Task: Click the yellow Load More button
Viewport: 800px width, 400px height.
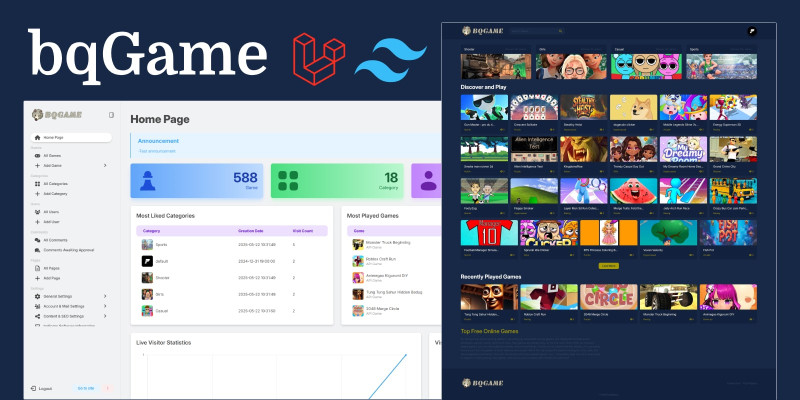Action: pyautogui.click(x=609, y=266)
